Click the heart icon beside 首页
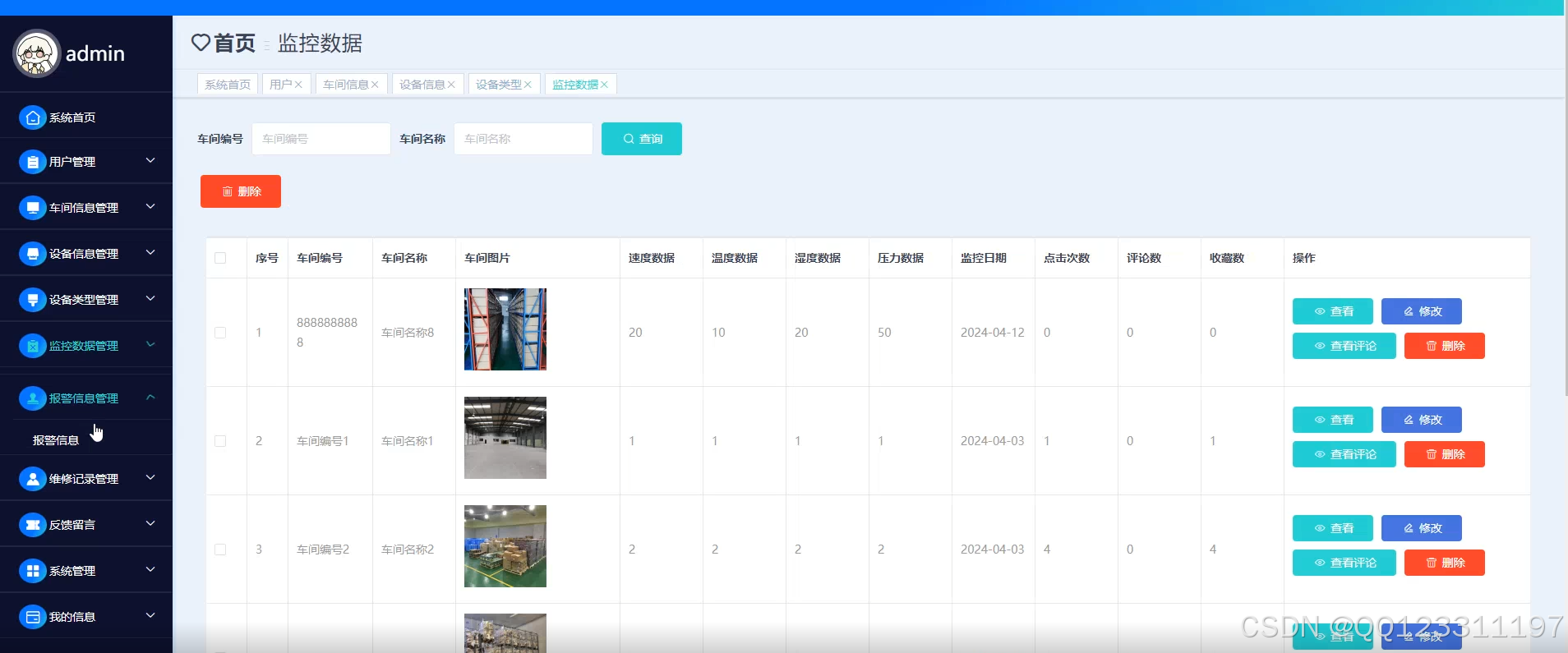1568x653 pixels. point(201,42)
